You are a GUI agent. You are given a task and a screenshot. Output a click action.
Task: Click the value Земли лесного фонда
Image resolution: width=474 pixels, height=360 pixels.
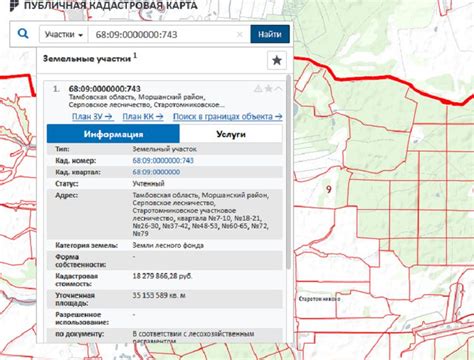click(168, 245)
